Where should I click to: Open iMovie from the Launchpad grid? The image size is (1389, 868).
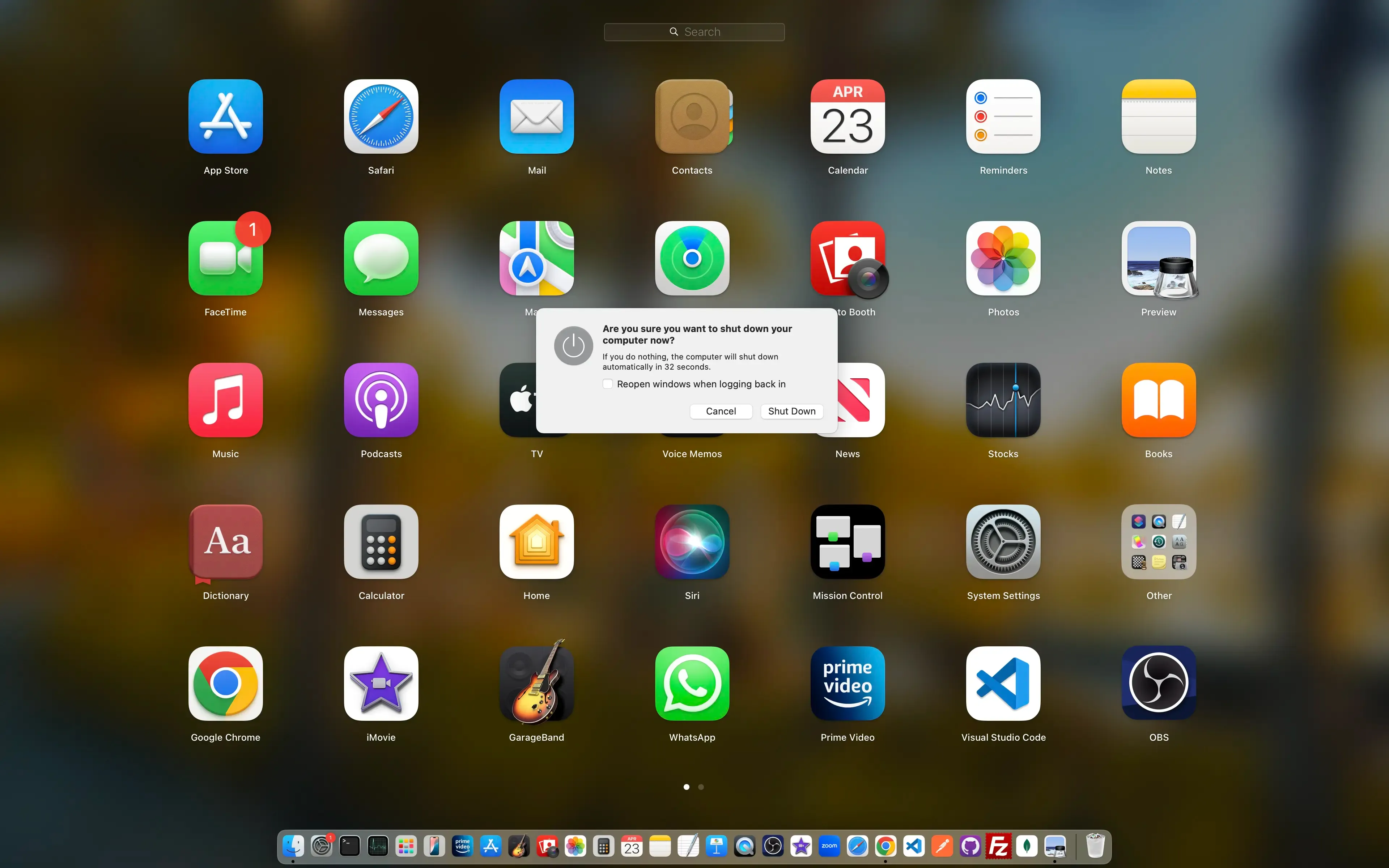tap(381, 684)
